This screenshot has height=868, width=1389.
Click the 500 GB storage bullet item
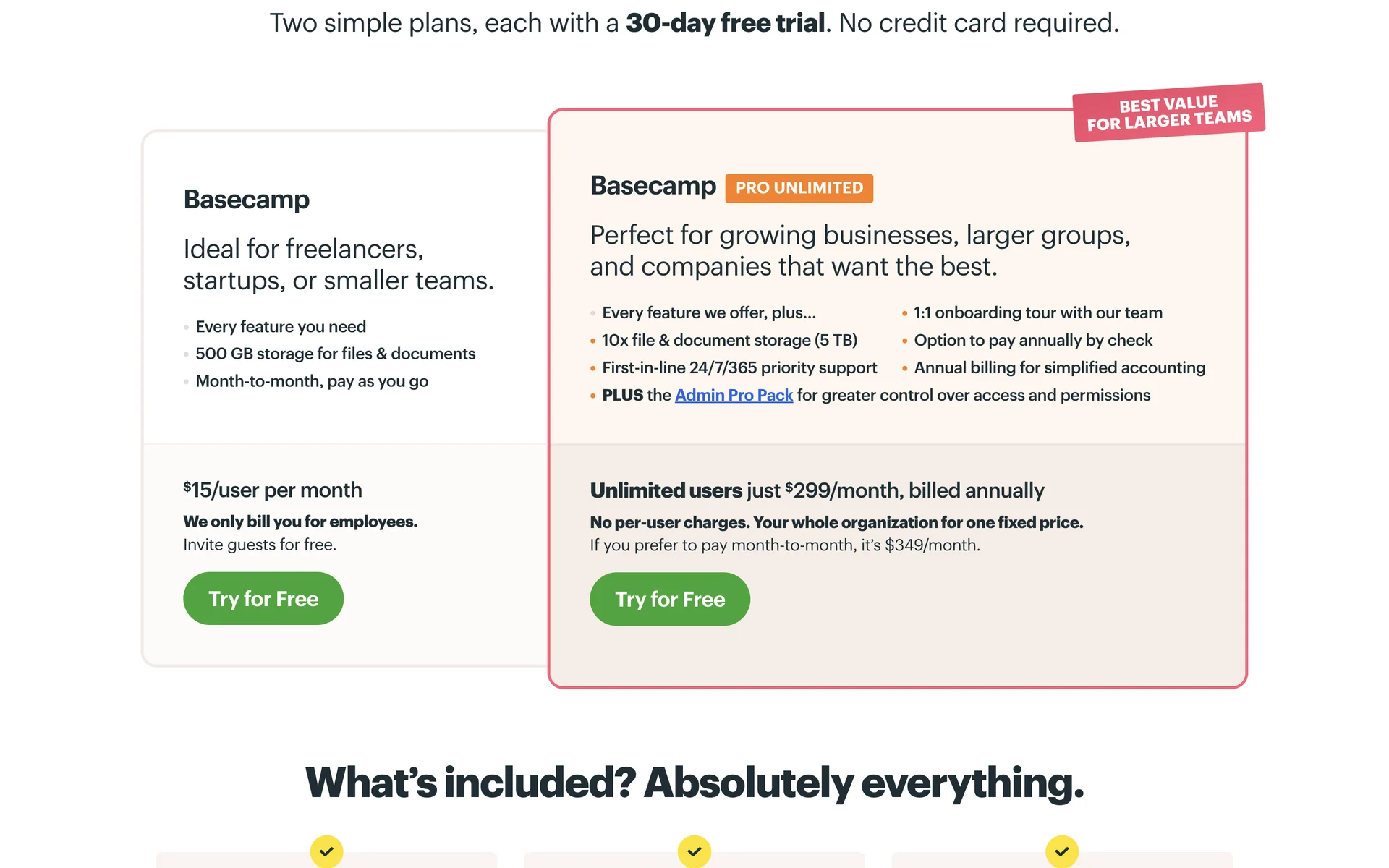[x=335, y=354]
